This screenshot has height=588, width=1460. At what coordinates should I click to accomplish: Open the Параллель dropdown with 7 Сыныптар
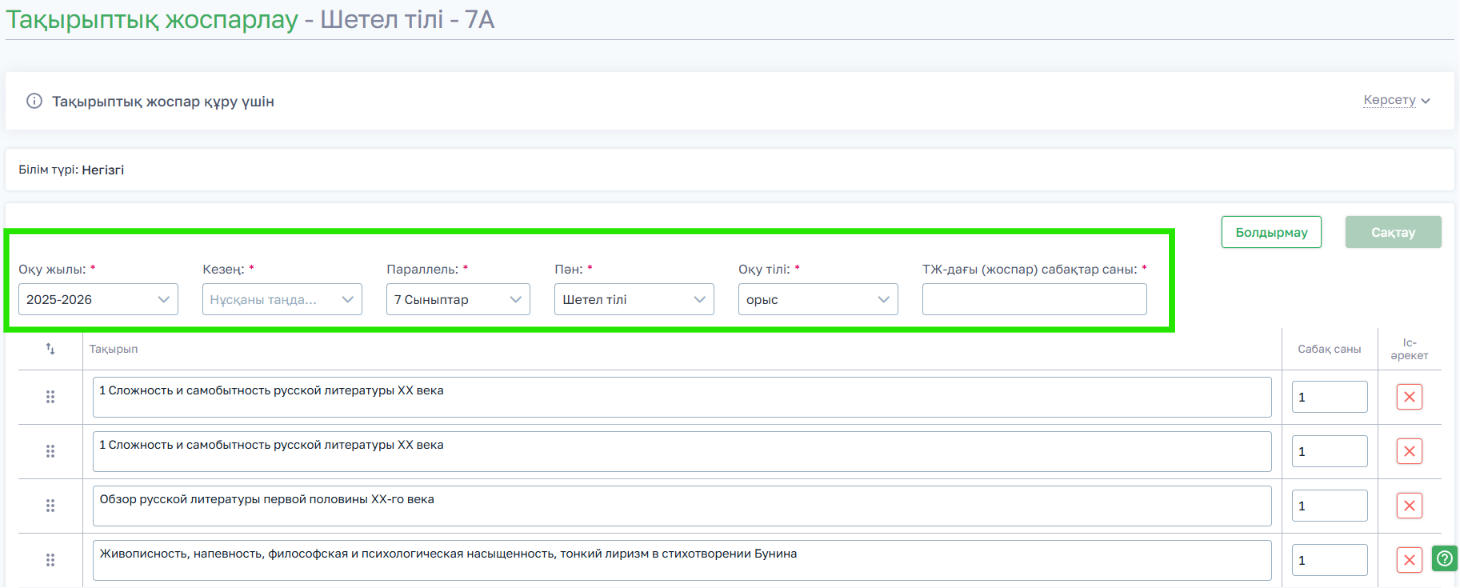pyautogui.click(x=458, y=299)
